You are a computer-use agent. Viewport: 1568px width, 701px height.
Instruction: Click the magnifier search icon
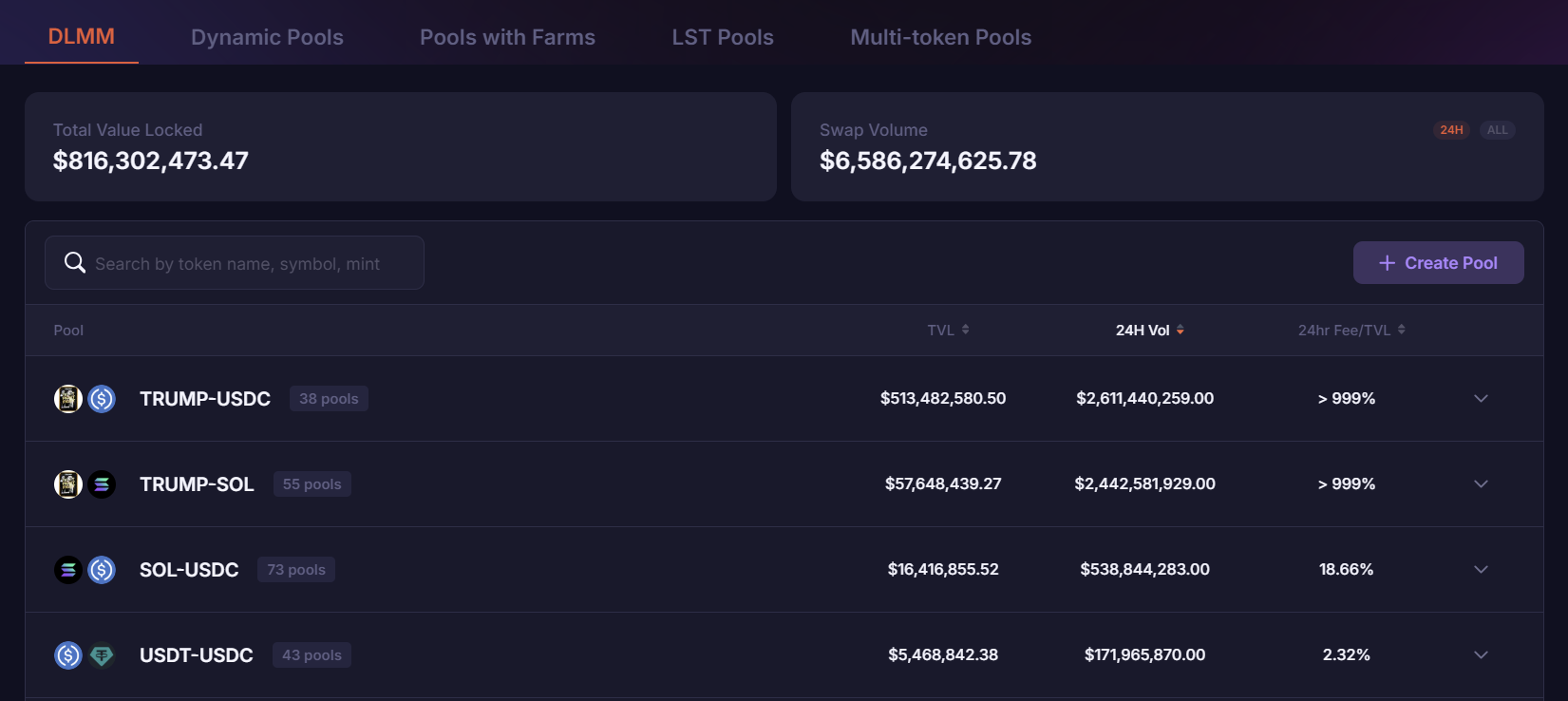[x=75, y=262]
